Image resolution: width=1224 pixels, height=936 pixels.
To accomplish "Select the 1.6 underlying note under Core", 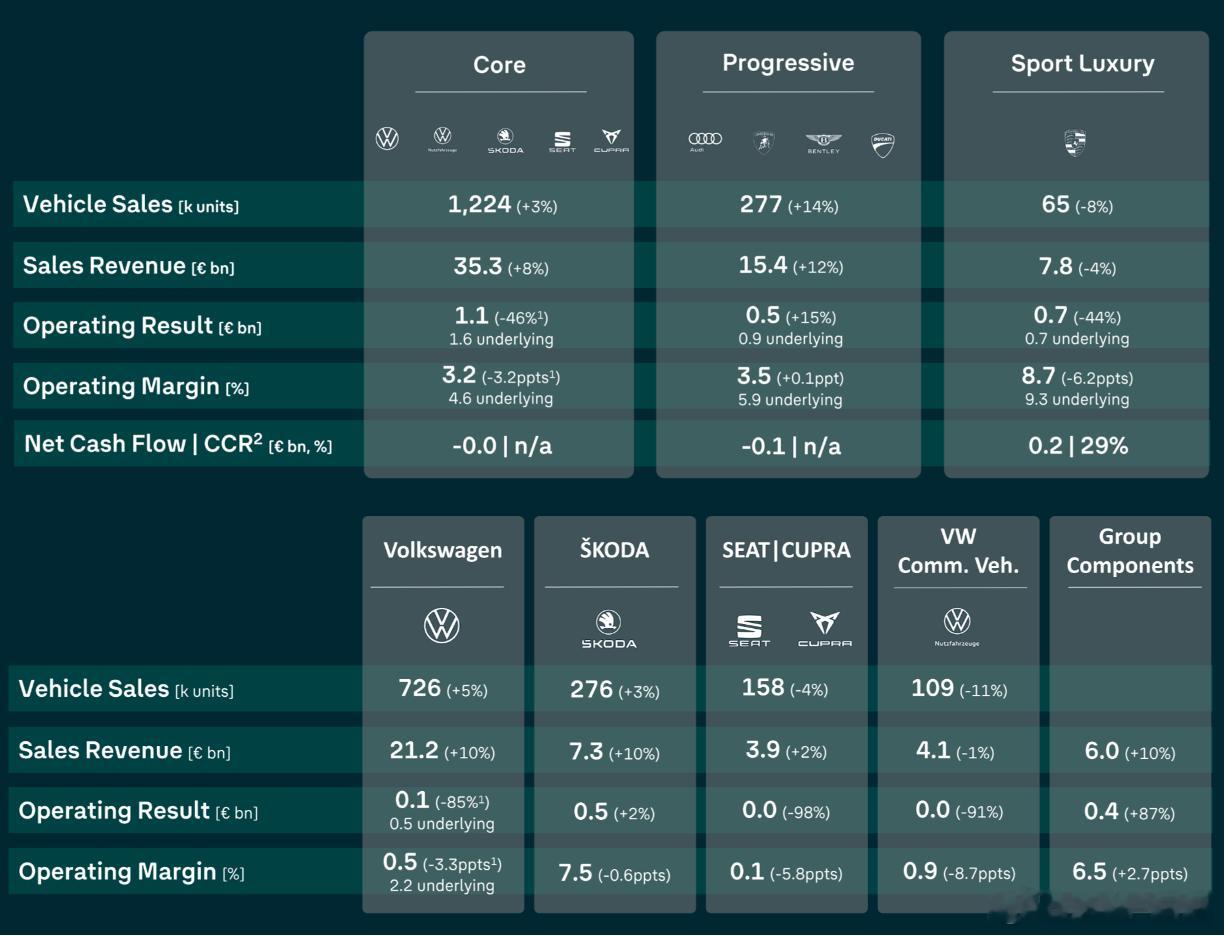I will tap(501, 339).
